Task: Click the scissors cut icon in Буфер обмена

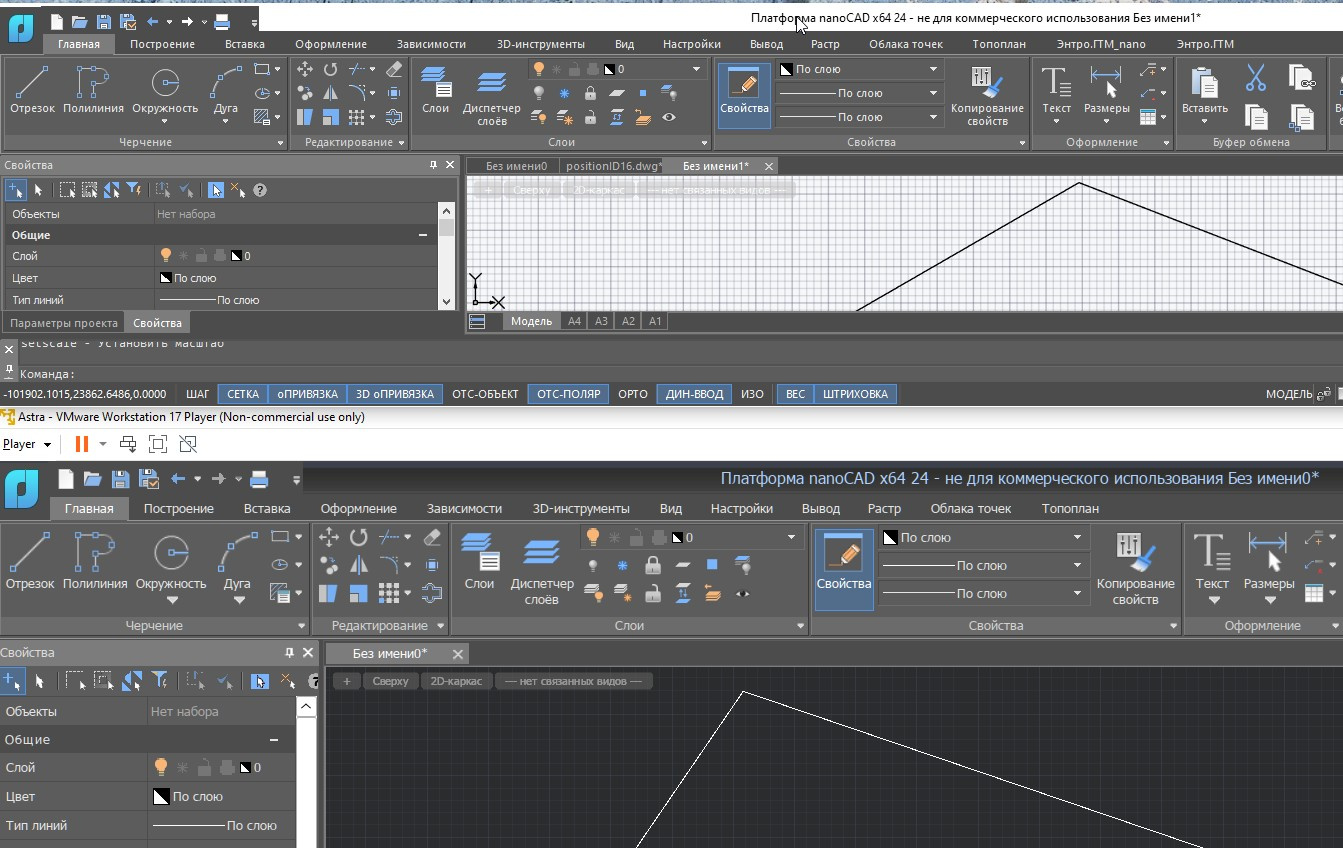Action: [1256, 78]
